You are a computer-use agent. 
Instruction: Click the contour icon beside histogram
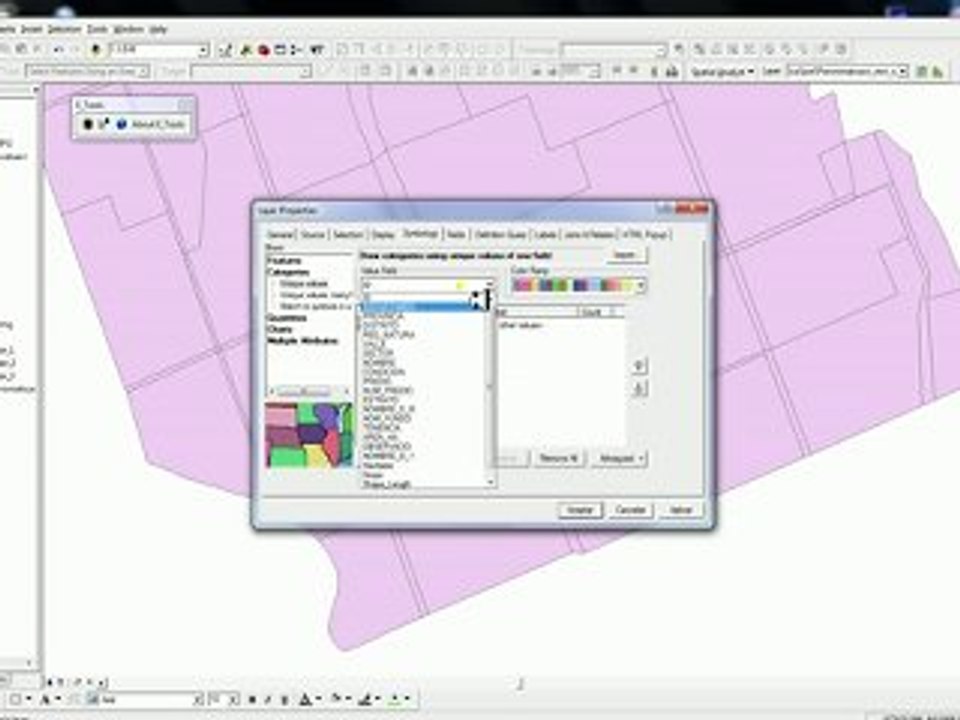point(937,72)
